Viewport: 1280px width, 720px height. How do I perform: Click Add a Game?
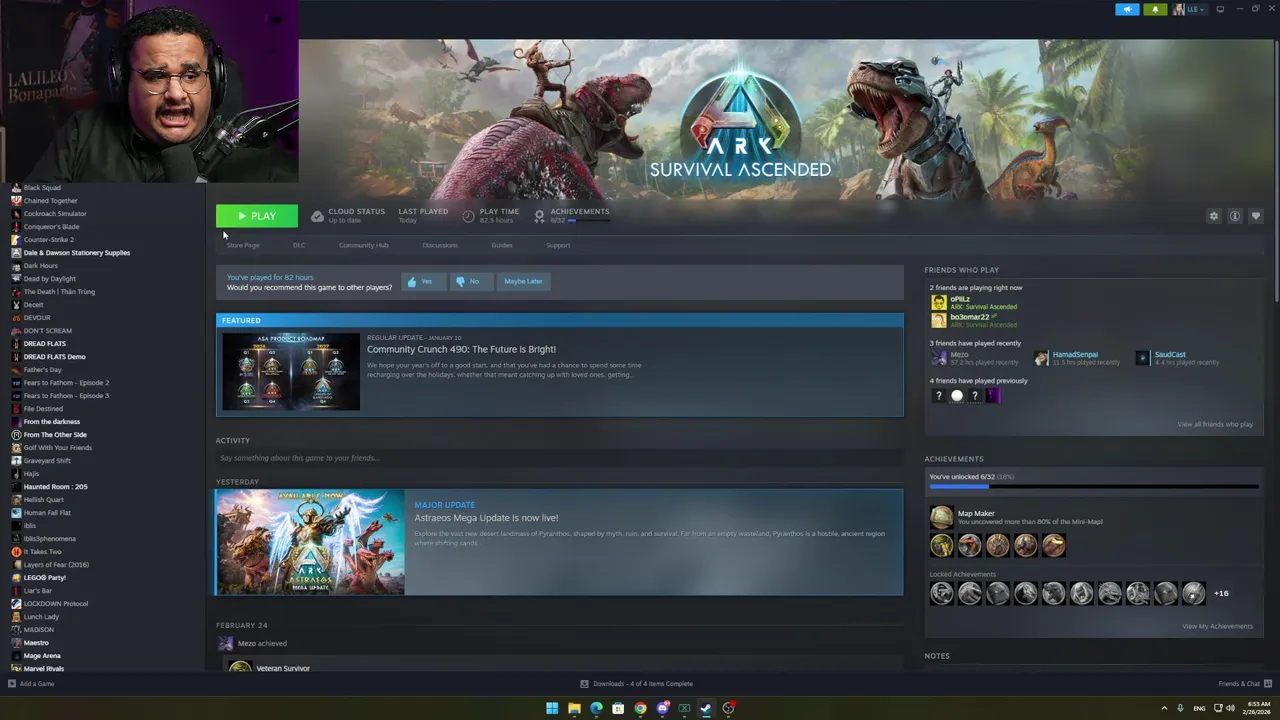coord(31,684)
